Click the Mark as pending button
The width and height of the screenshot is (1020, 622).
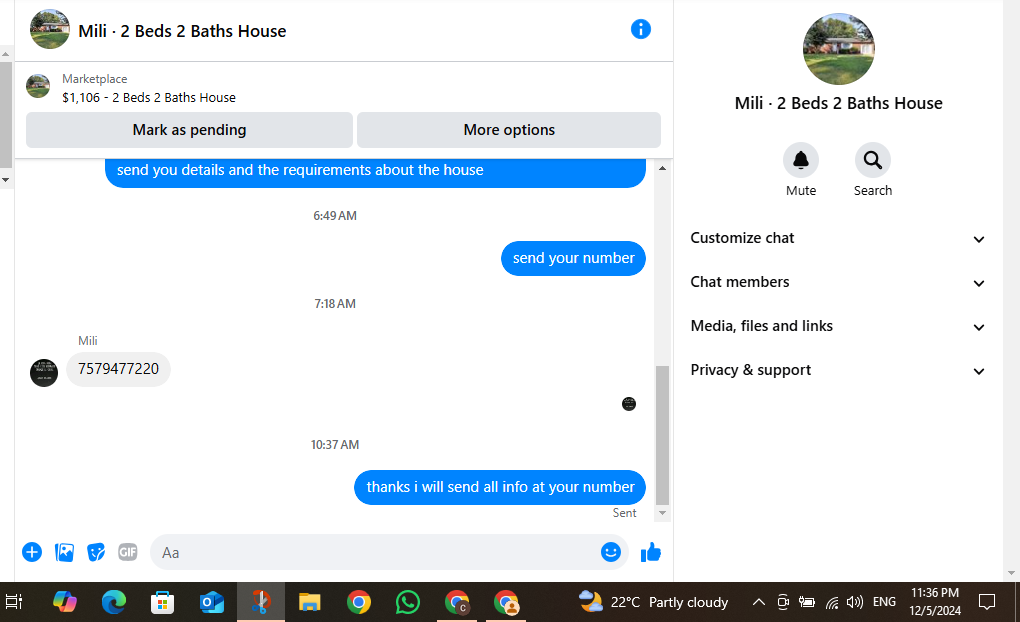tap(189, 130)
